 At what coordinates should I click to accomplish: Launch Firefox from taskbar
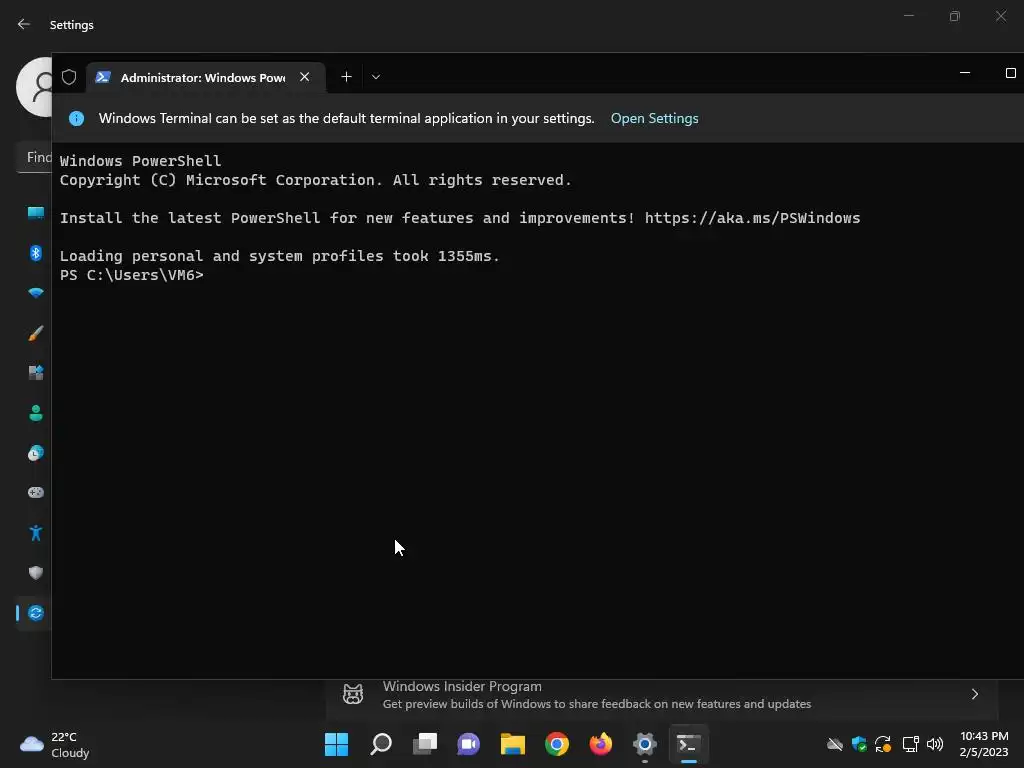pyautogui.click(x=600, y=744)
